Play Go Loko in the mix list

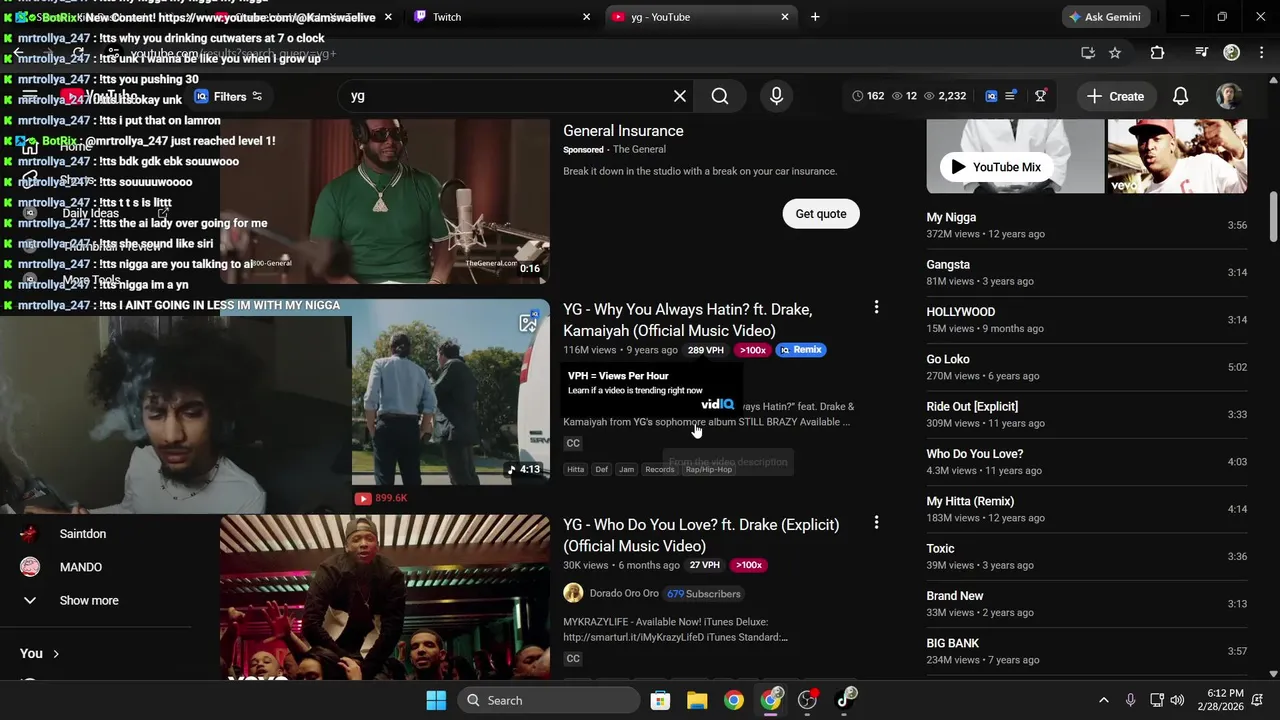tap(1087, 367)
